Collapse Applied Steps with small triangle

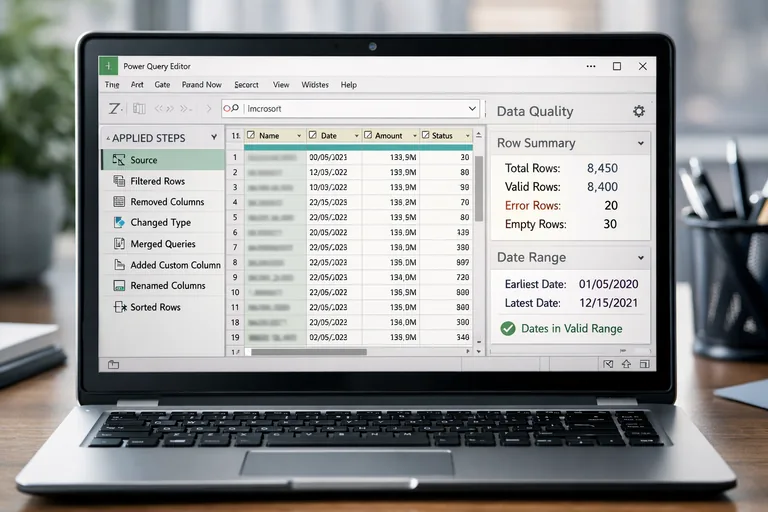pos(108,139)
